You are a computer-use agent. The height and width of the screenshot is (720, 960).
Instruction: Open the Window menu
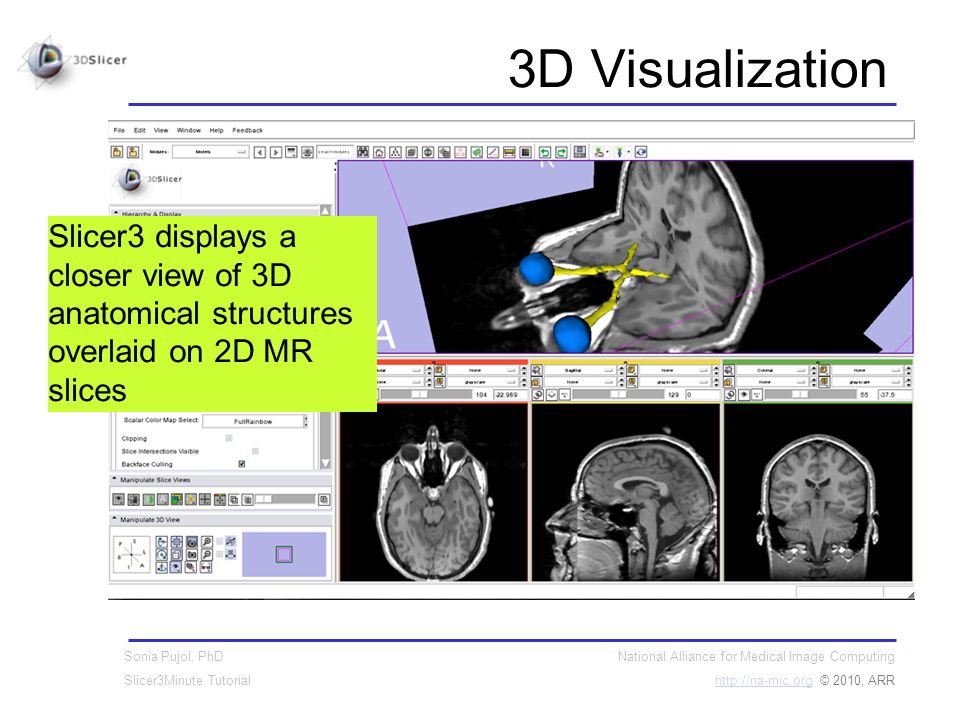(189, 130)
